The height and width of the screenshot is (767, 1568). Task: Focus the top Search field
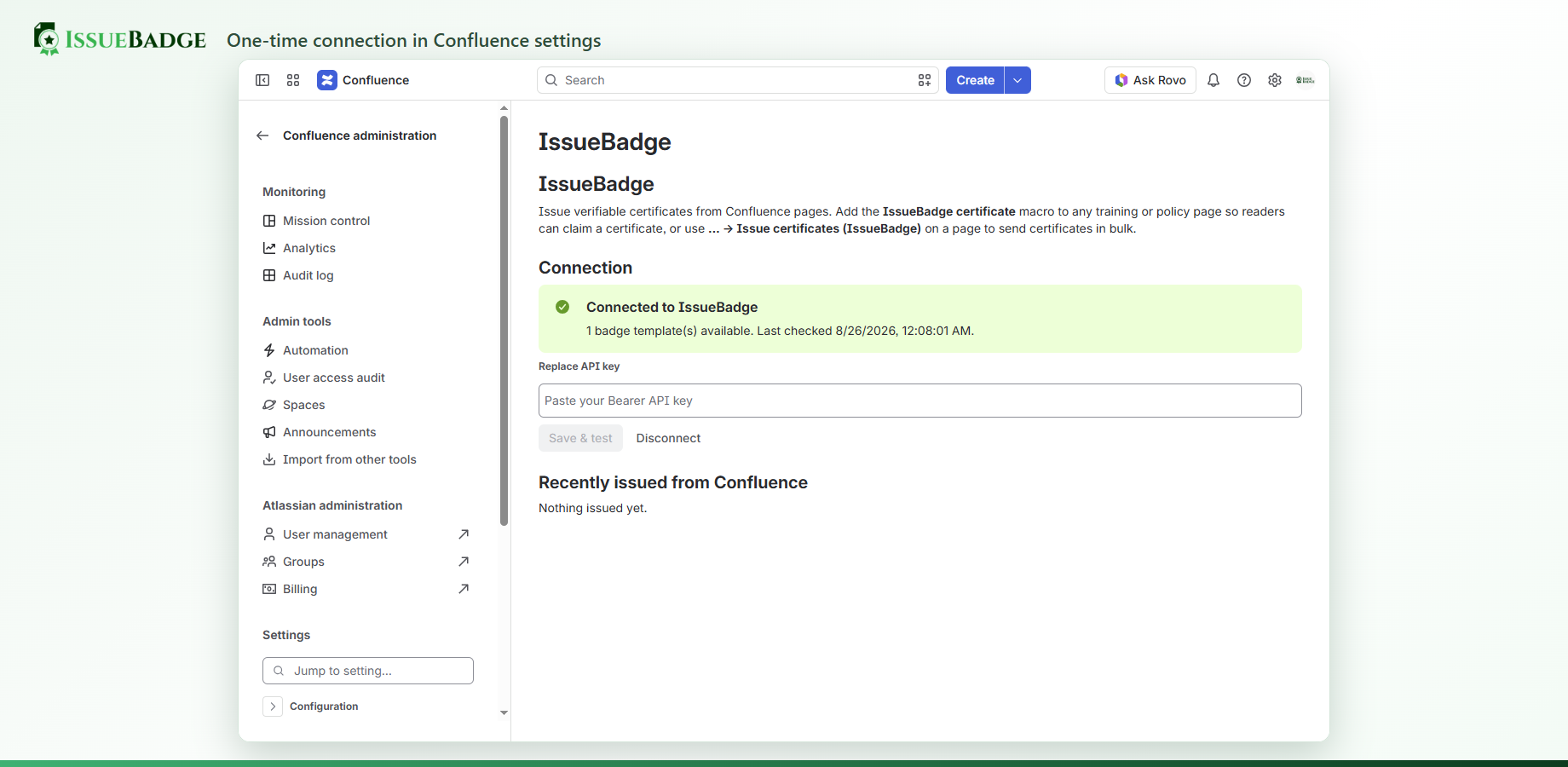[738, 80]
